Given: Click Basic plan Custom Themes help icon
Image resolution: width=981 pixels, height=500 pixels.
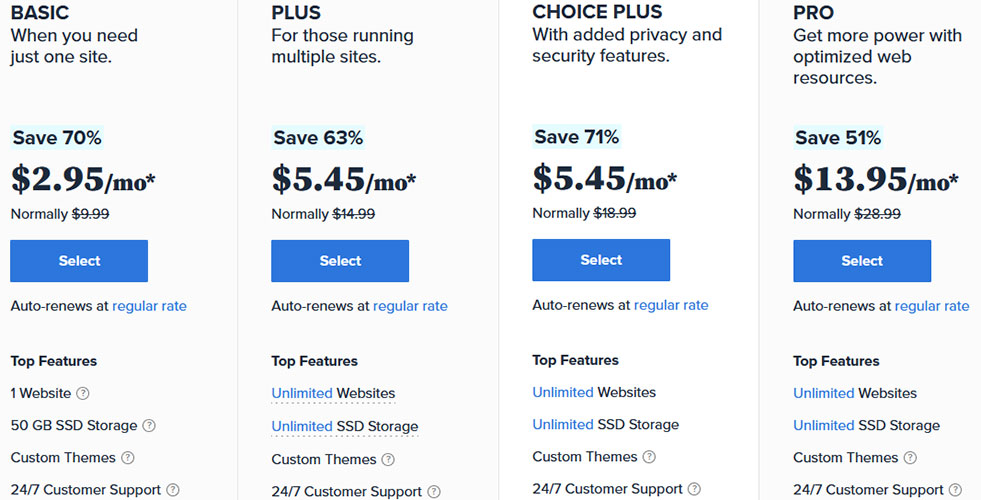Looking at the screenshot, I should click(128, 458).
